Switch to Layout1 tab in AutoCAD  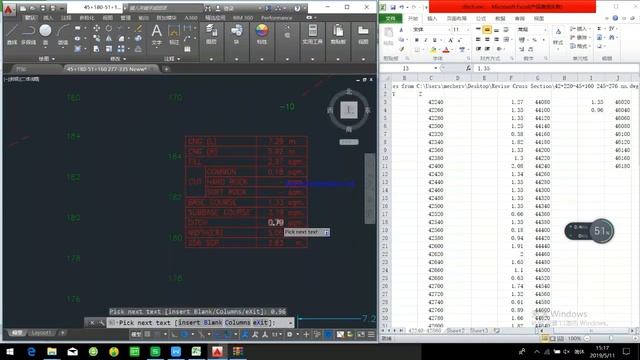[x=42, y=333]
